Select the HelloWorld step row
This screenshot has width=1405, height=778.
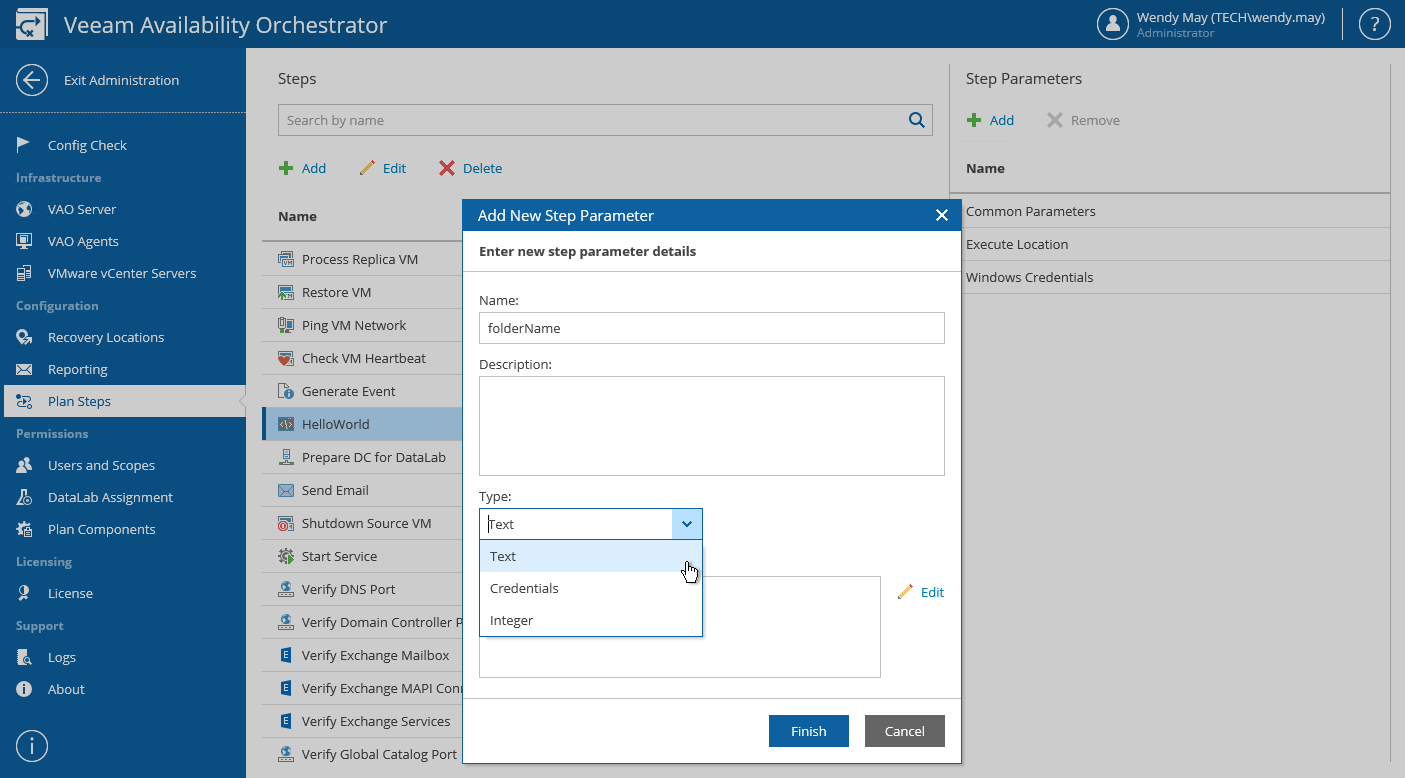point(362,424)
